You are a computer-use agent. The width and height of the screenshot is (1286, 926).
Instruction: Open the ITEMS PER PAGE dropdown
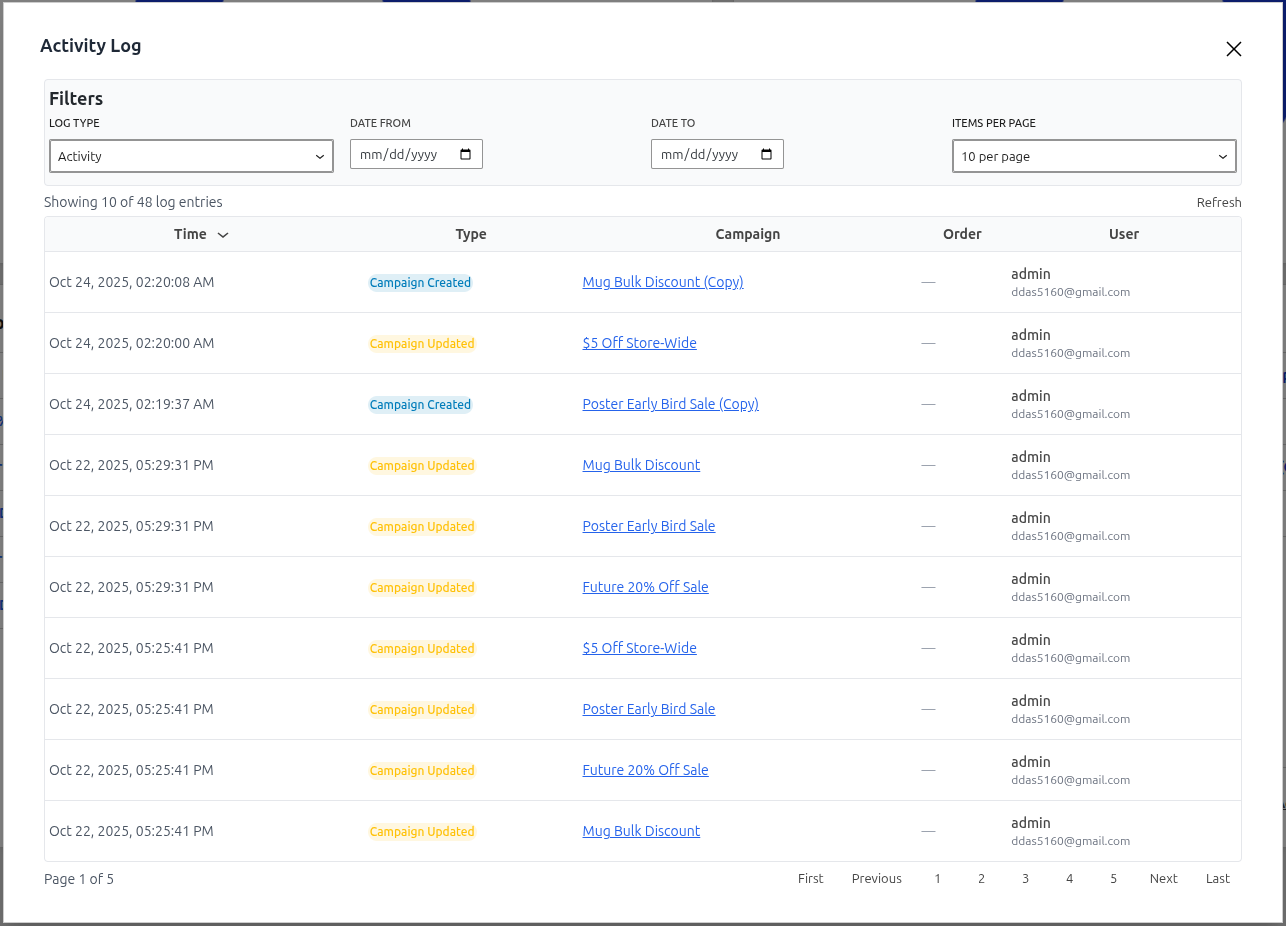coord(1093,156)
